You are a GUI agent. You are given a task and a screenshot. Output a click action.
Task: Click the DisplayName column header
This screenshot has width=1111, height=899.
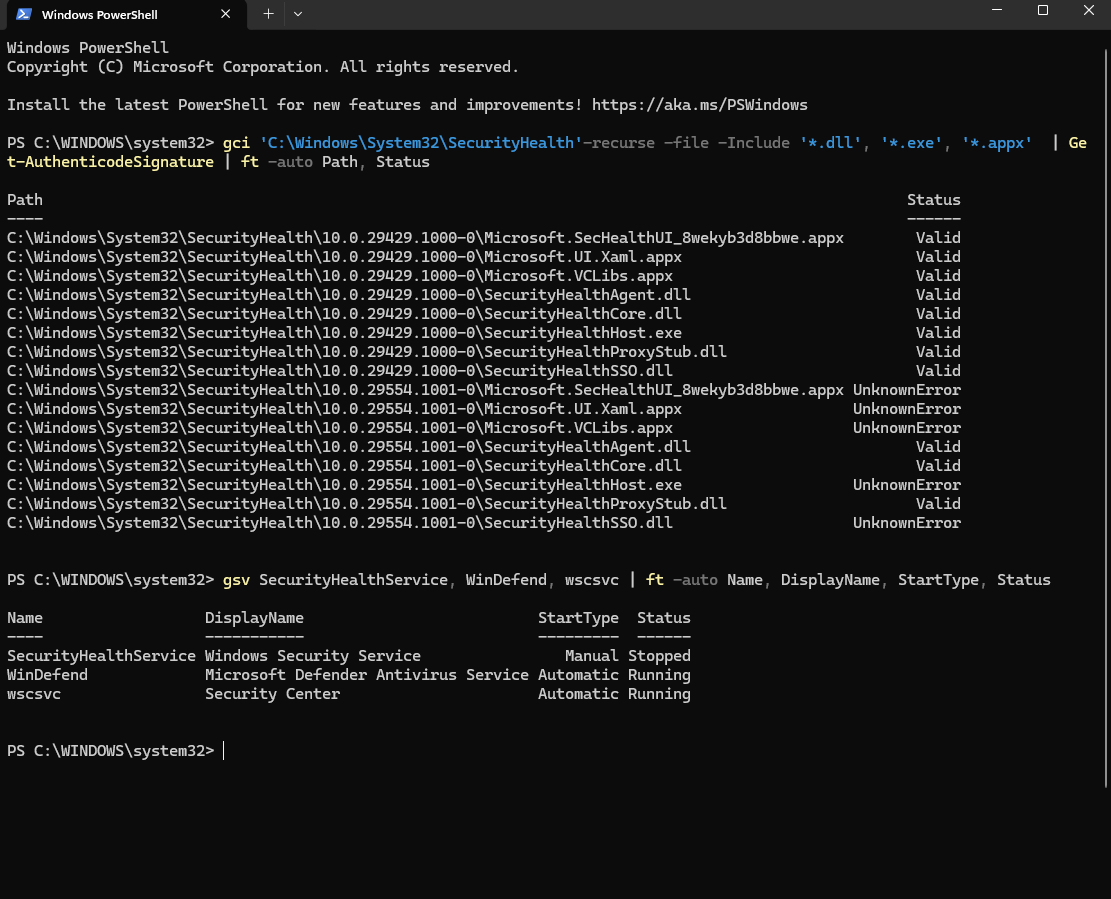254,618
